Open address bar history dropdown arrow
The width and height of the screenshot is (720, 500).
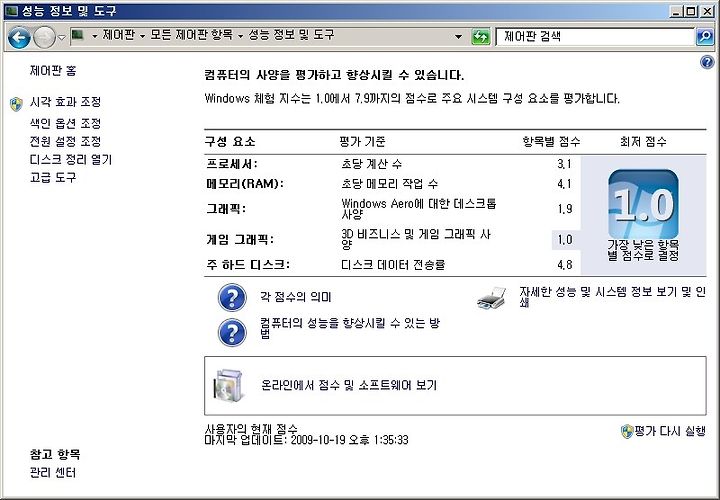tap(458, 36)
